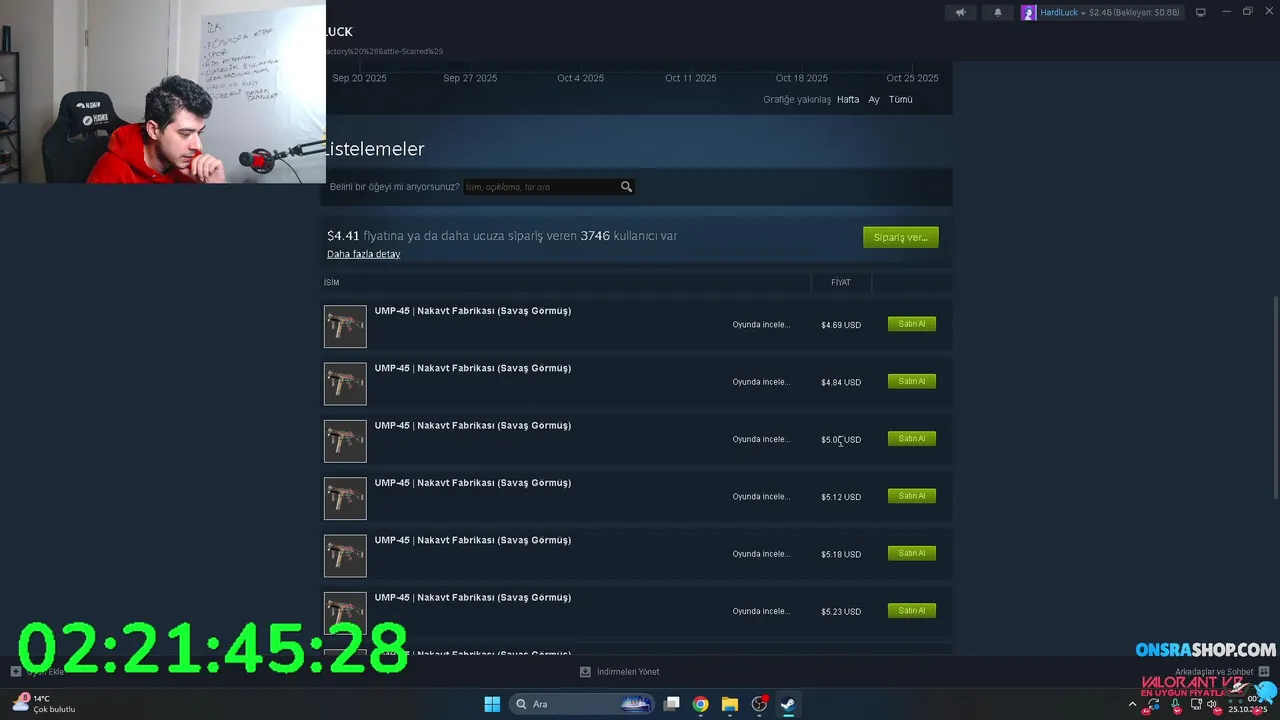1280x720 pixels.
Task: Click the microphone tray icon
Action: tap(1175, 704)
